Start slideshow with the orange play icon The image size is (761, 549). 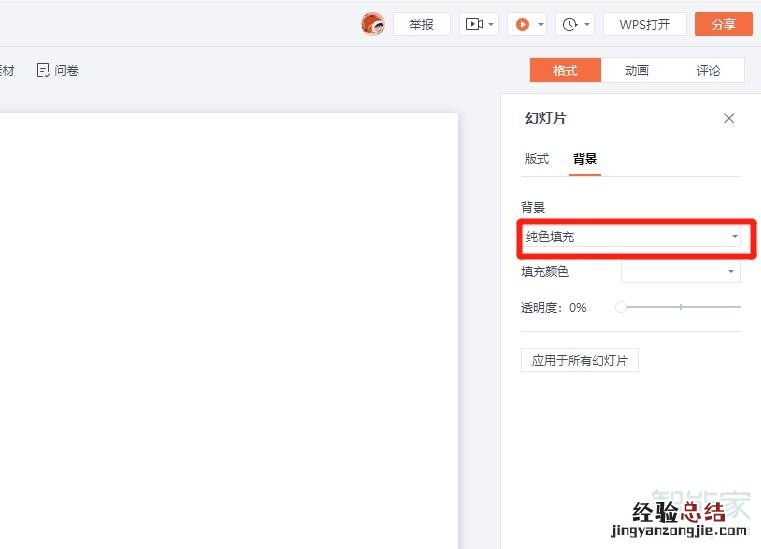[x=522, y=24]
